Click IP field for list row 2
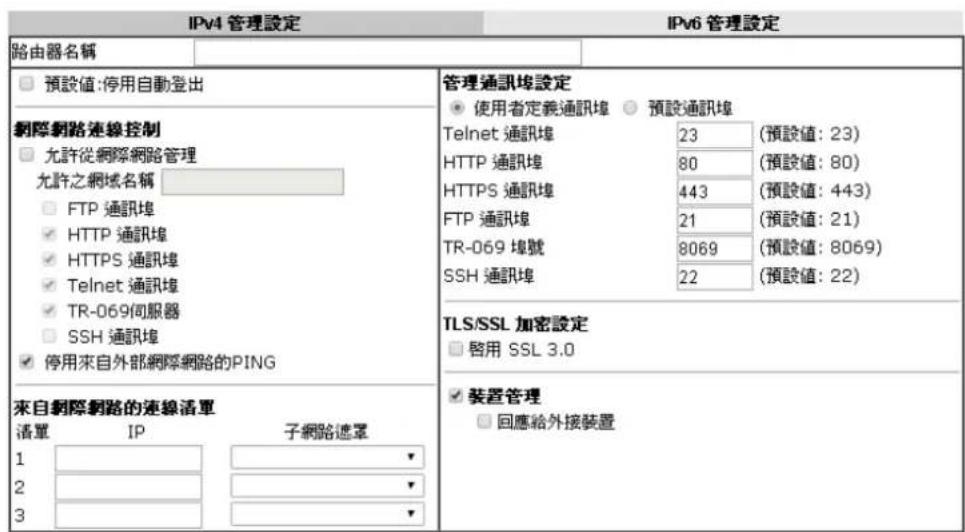This screenshot has height=532, width=965. pos(129,487)
